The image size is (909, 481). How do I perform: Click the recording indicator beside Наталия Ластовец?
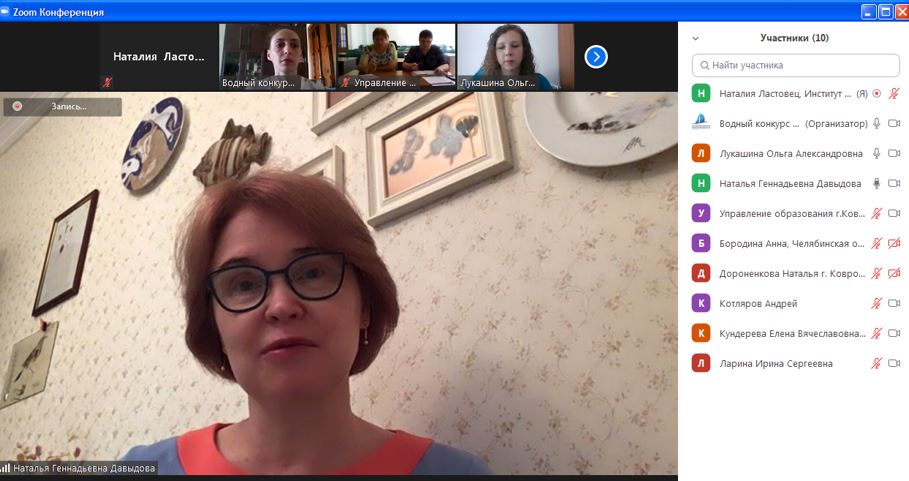(x=876, y=93)
